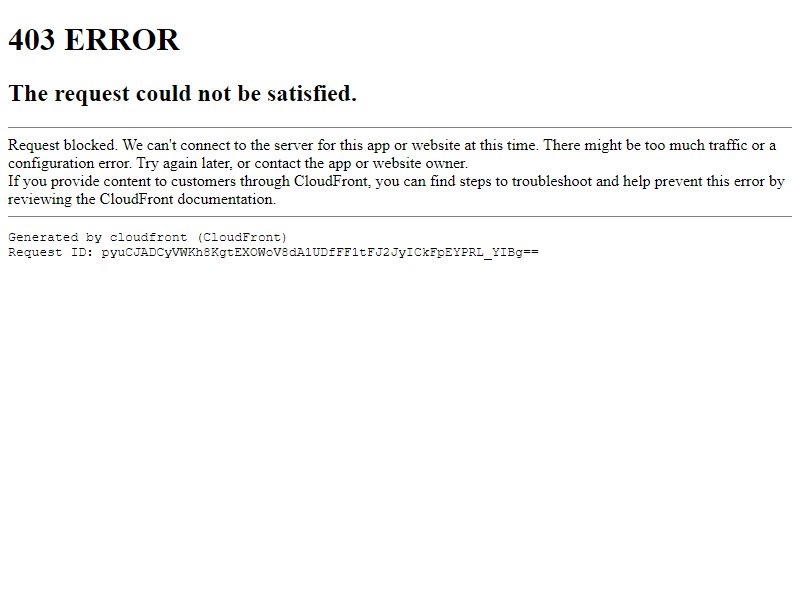Click "configuration error" text
The width and height of the screenshot is (800, 600).
coord(69,163)
